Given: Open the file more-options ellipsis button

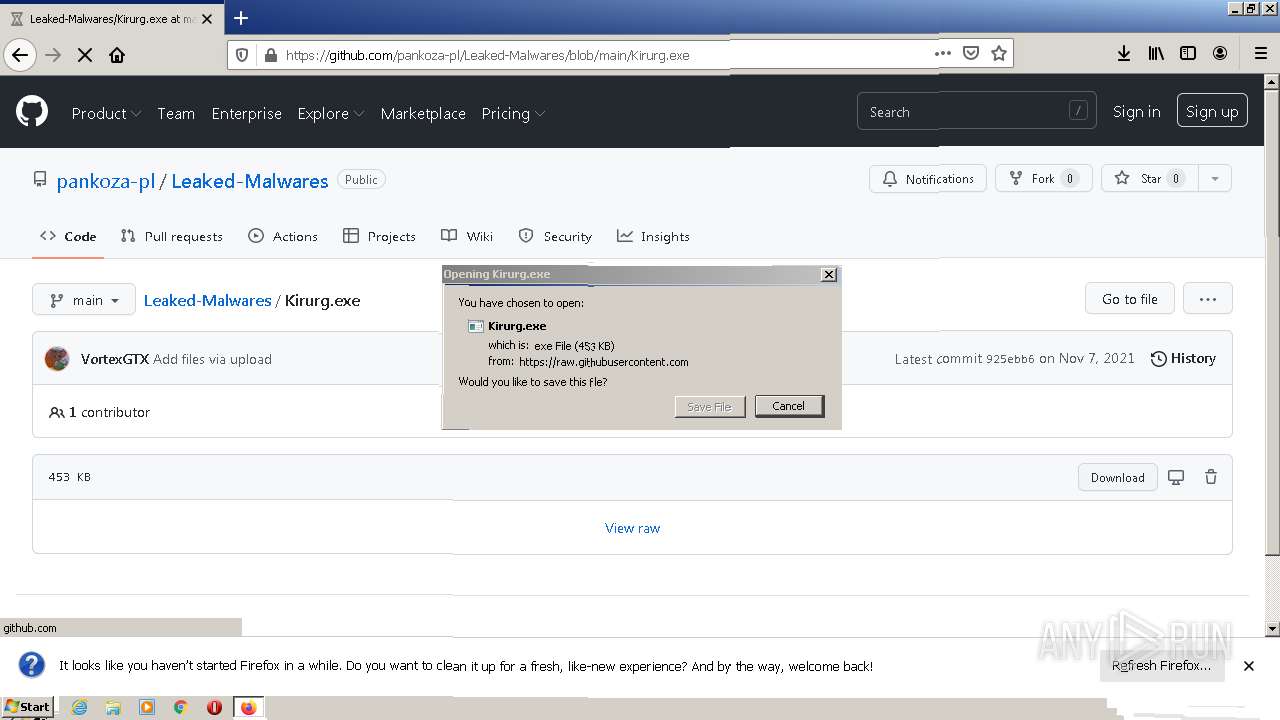Looking at the screenshot, I should pyautogui.click(x=1207, y=299).
